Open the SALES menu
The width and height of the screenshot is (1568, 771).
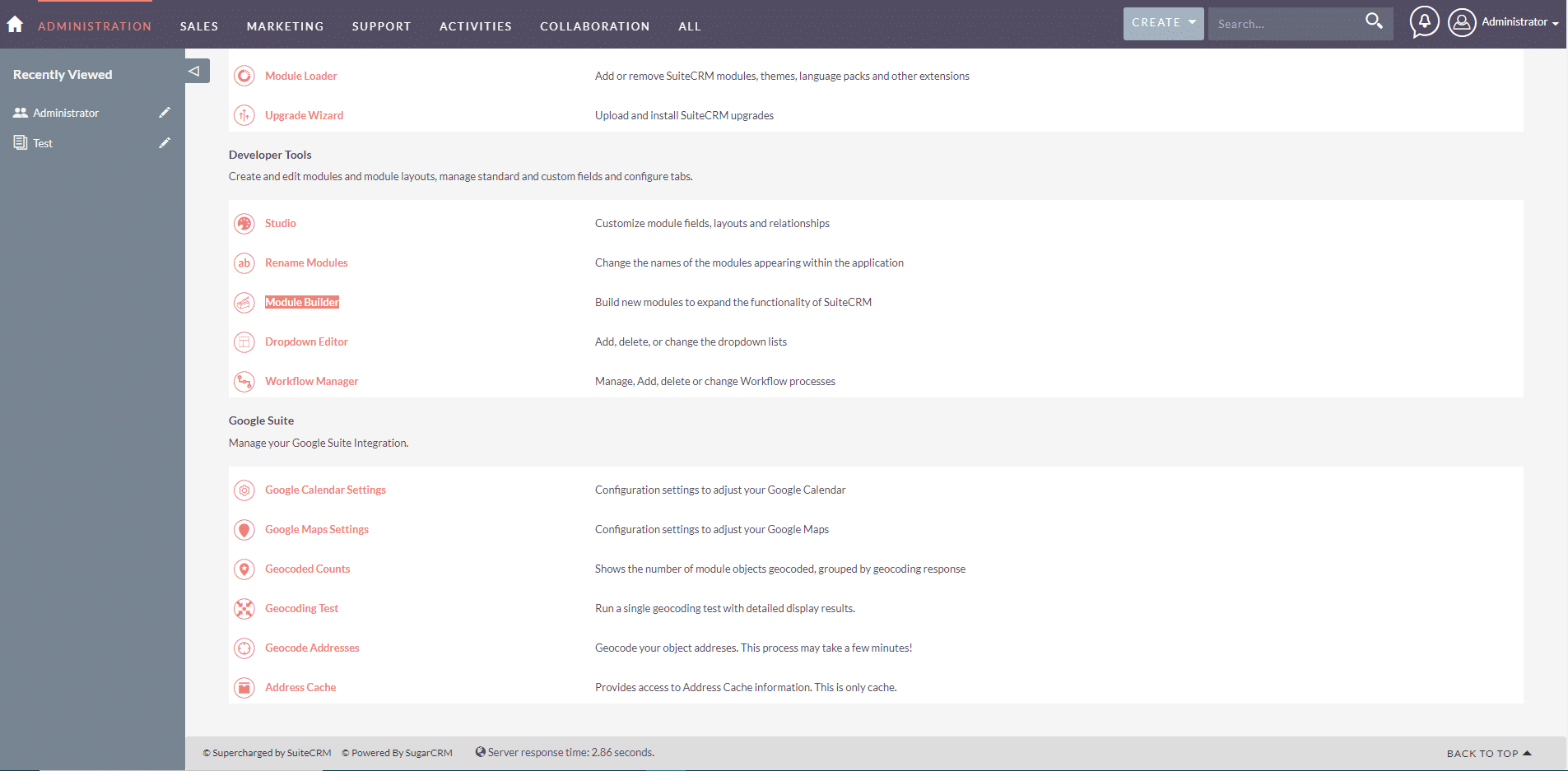coord(199,26)
